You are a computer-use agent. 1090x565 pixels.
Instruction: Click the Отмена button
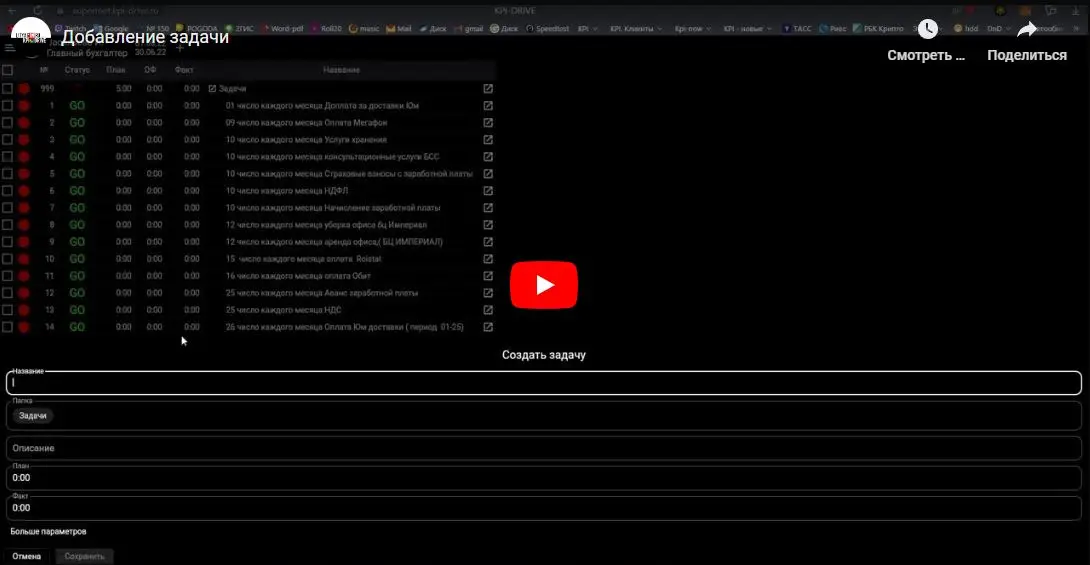(x=26, y=557)
